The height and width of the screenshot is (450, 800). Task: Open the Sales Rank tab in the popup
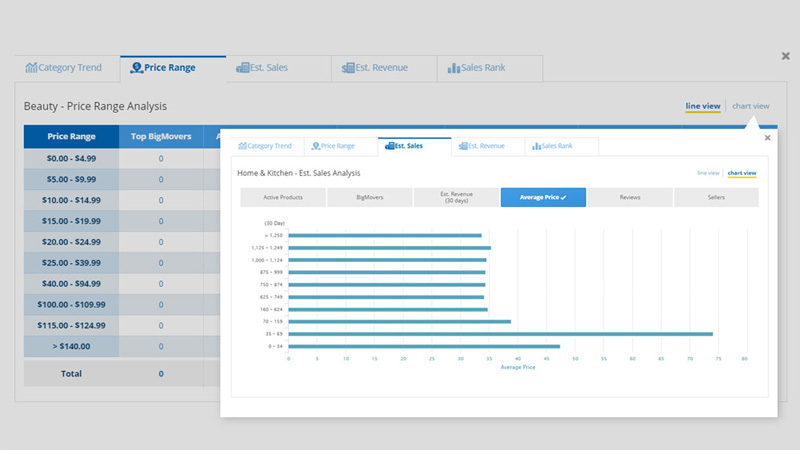point(561,146)
